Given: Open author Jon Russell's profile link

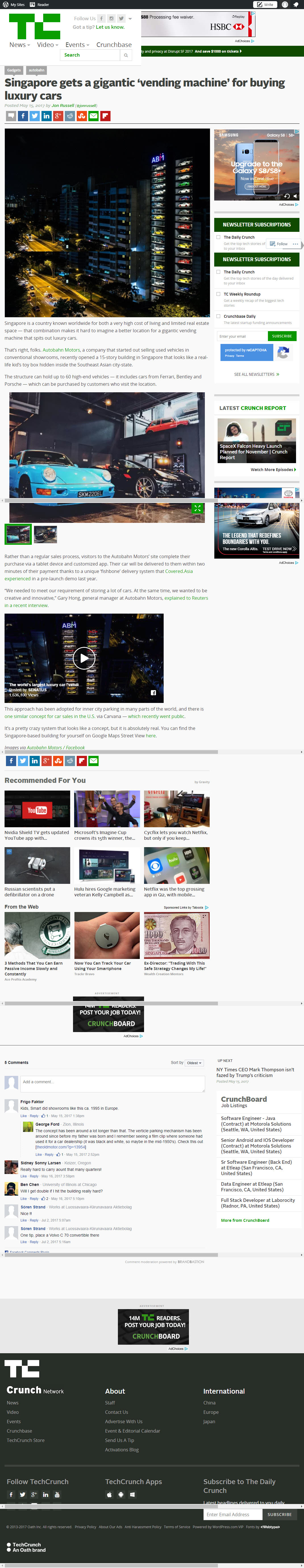Looking at the screenshot, I should click(63, 105).
